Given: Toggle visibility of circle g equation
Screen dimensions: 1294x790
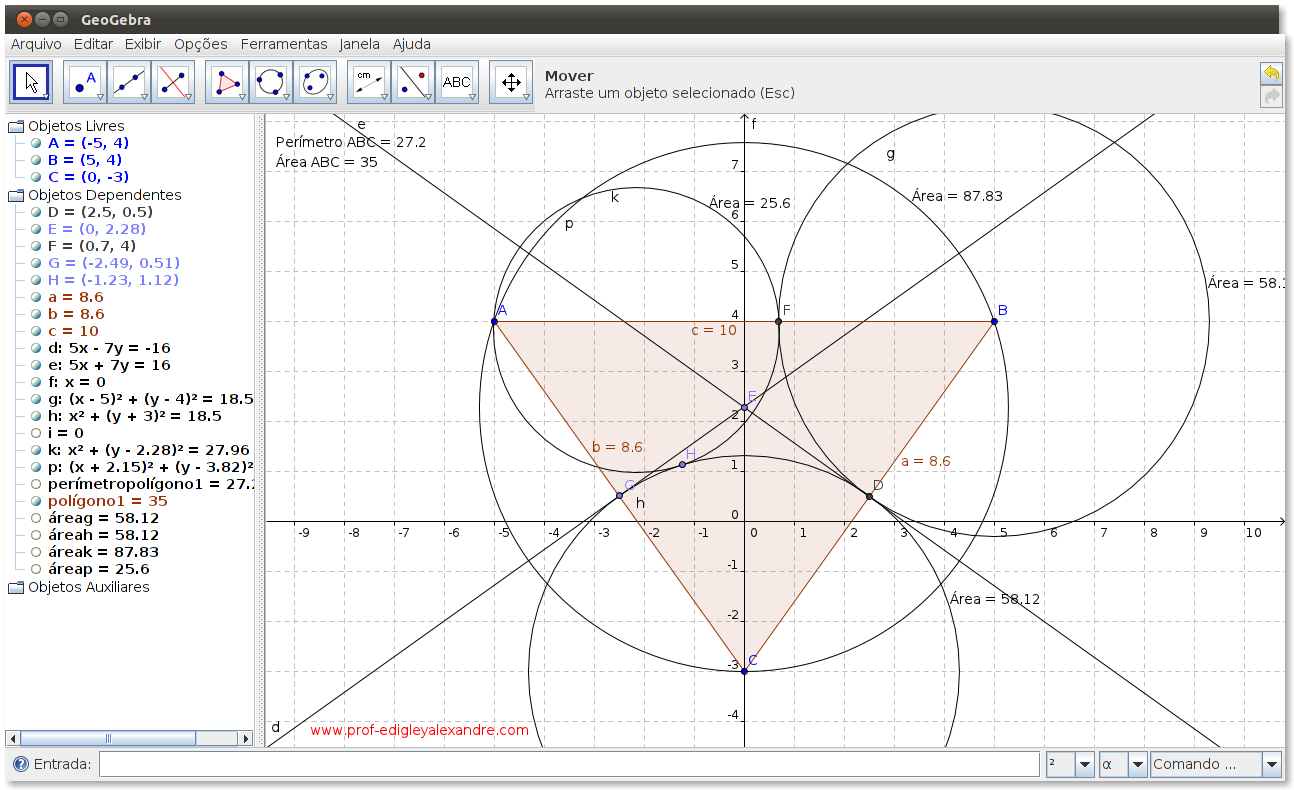Looking at the screenshot, I should pos(36,399).
